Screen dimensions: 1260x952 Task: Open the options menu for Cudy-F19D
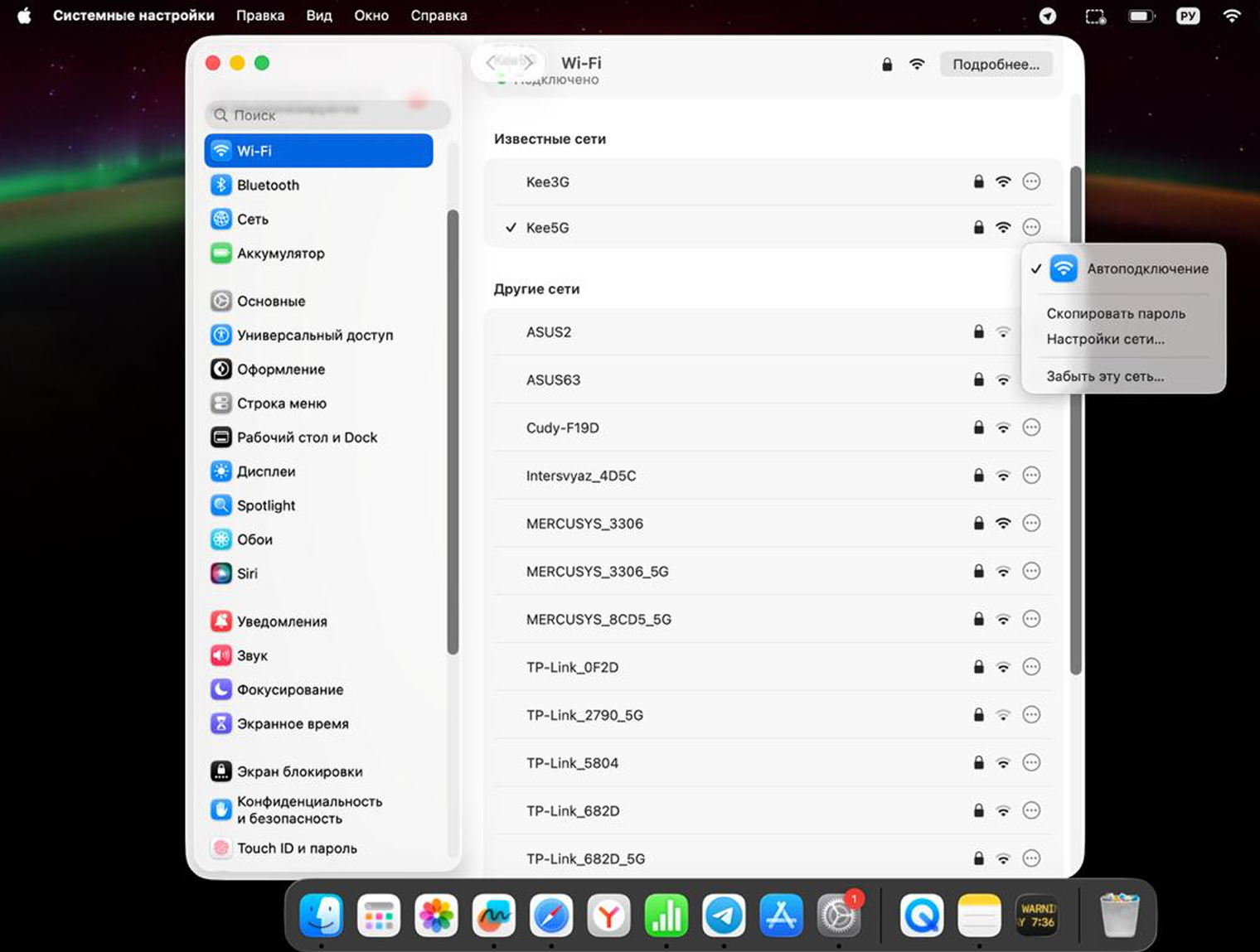[x=1031, y=428]
